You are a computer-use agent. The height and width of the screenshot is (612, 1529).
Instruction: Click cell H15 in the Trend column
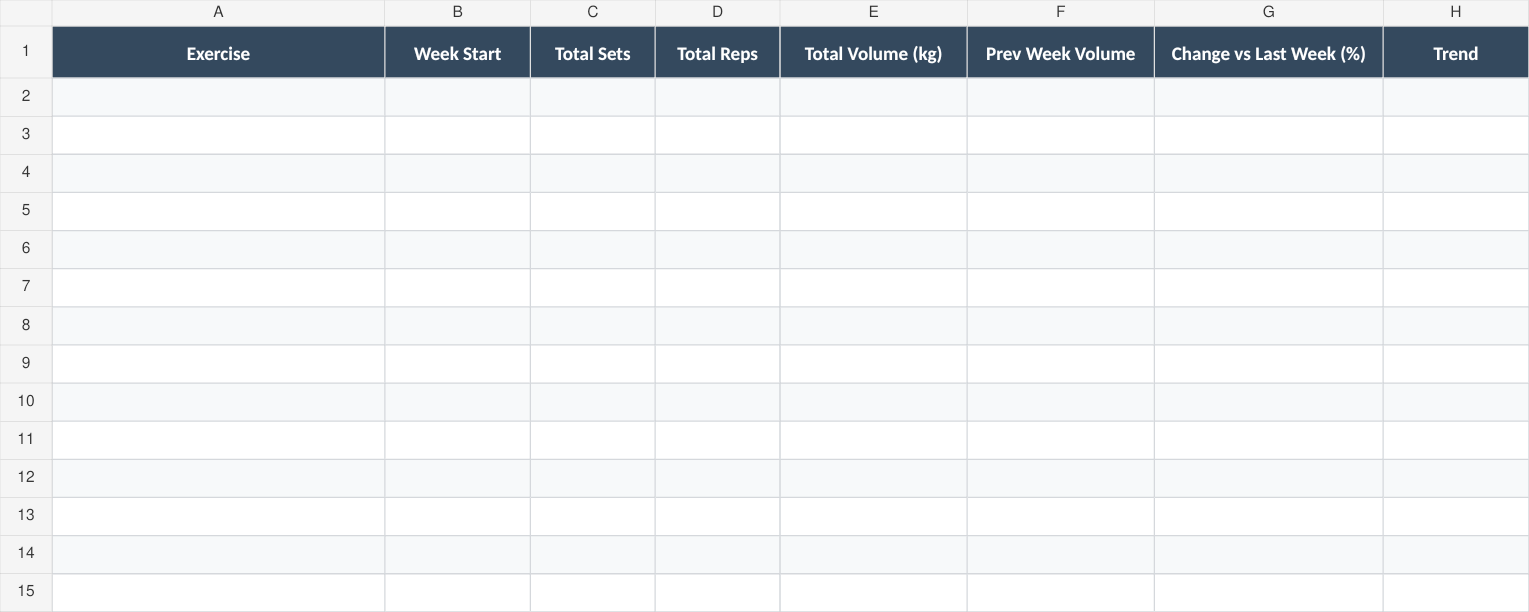point(1455,592)
